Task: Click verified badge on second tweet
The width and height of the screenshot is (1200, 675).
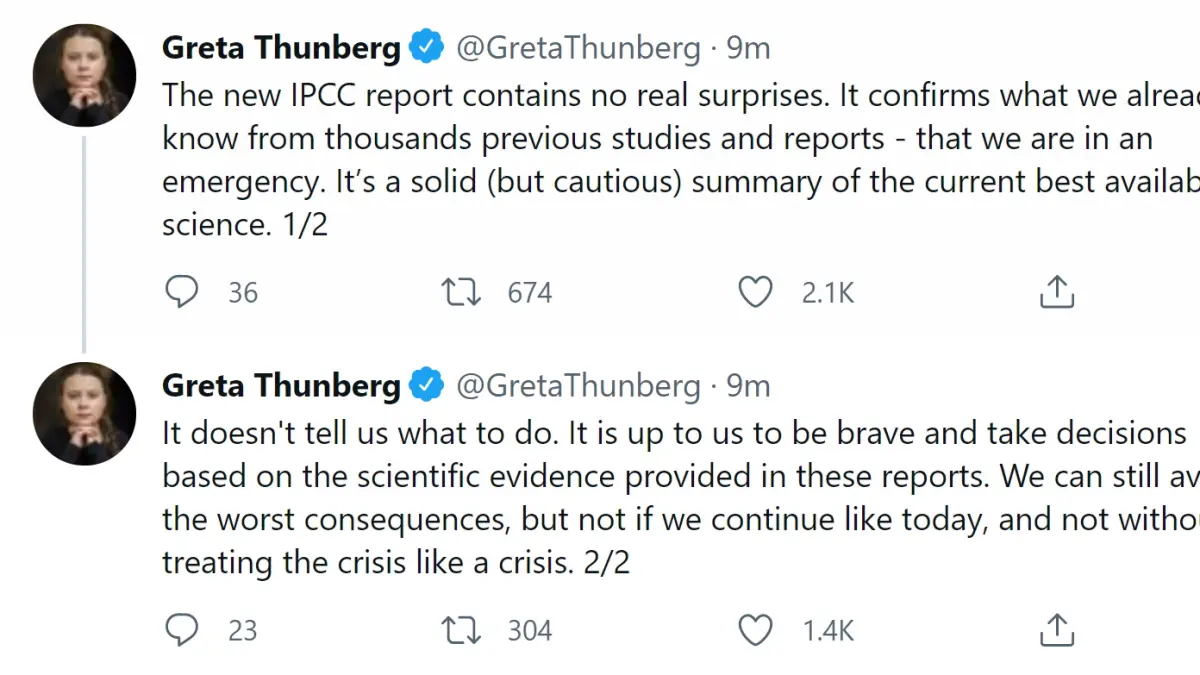Action: tap(428, 385)
